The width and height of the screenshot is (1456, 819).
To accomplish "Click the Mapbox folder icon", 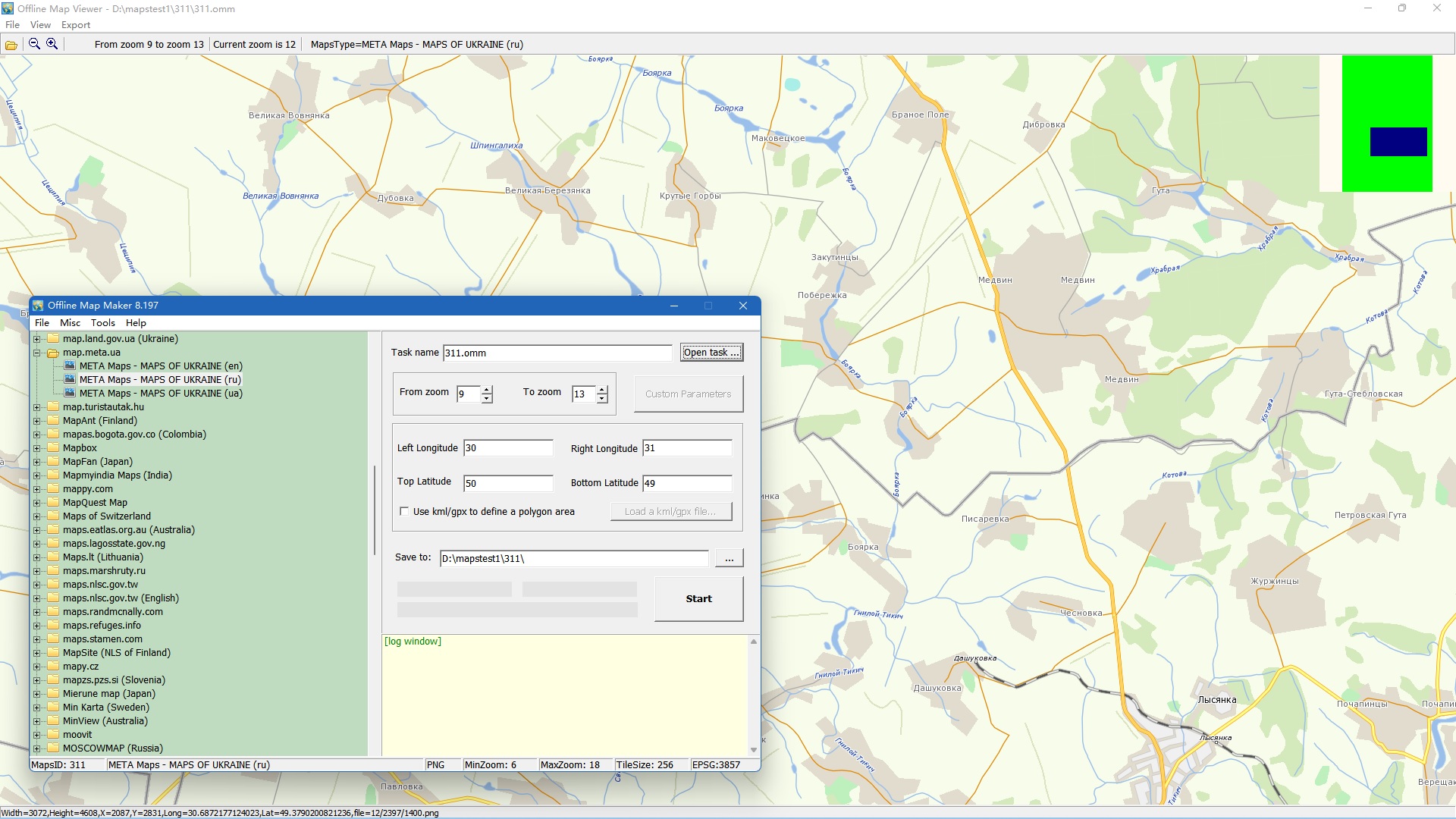I will click(53, 447).
